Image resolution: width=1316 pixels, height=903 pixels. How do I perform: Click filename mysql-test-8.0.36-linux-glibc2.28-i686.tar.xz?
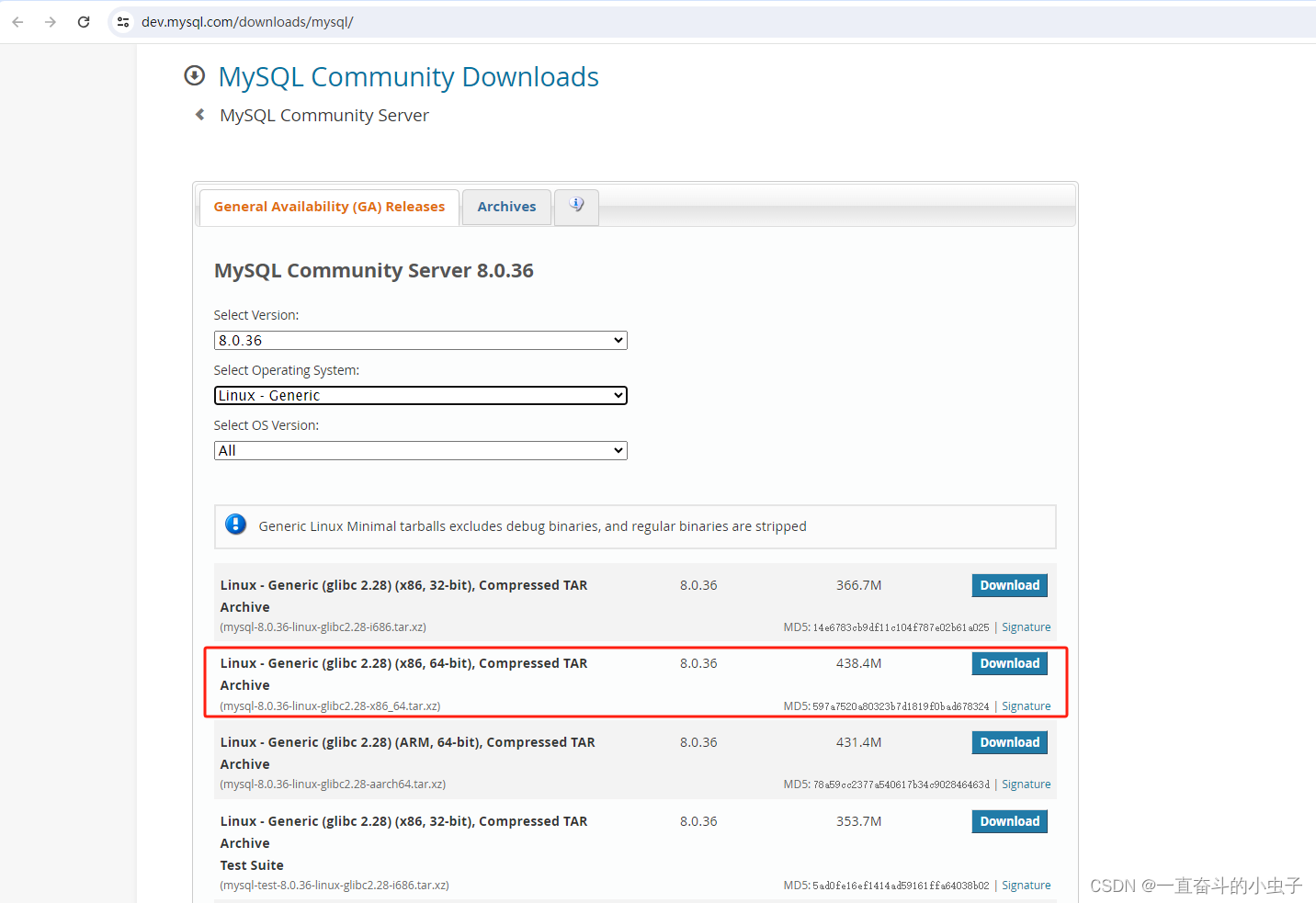335,886
